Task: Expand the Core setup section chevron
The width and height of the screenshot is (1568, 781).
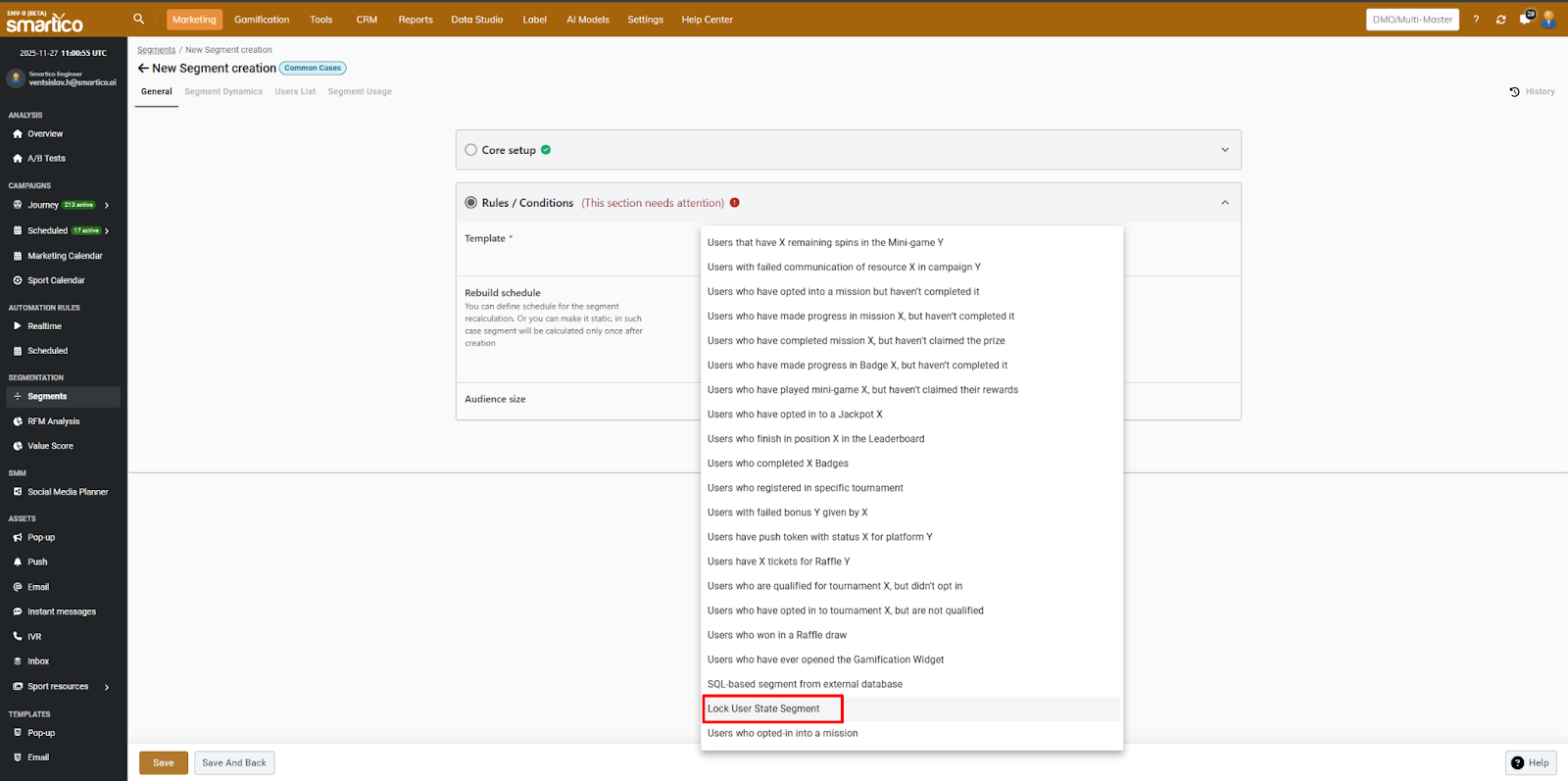Action: click(1224, 150)
